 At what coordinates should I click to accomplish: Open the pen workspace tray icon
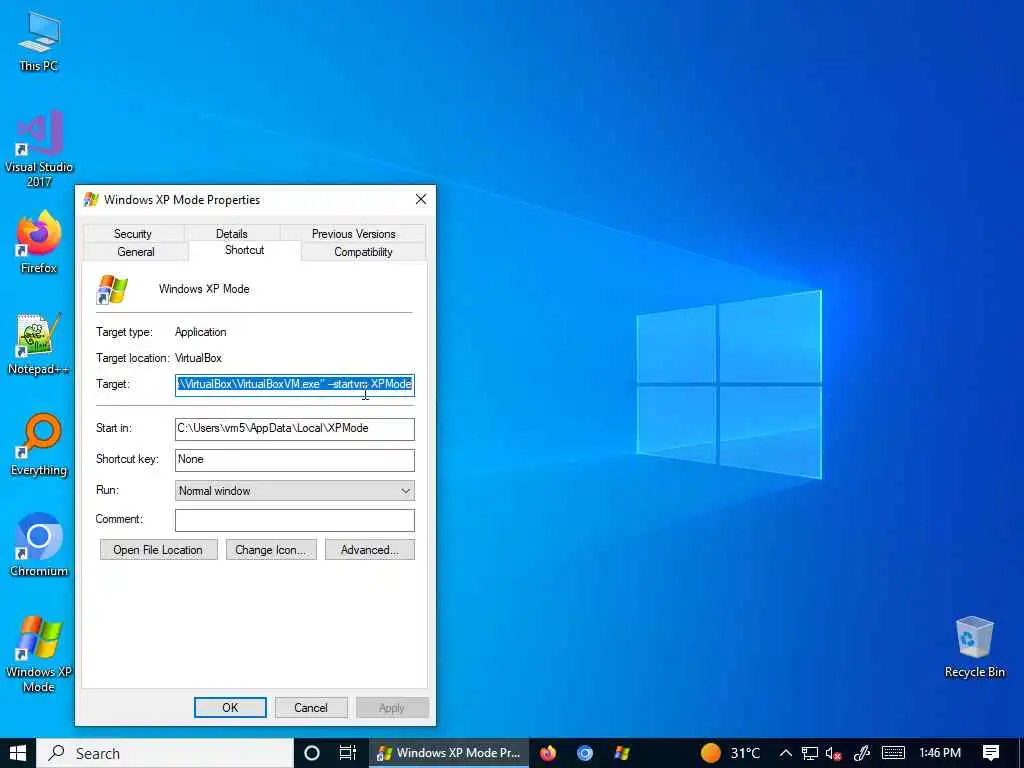point(861,753)
